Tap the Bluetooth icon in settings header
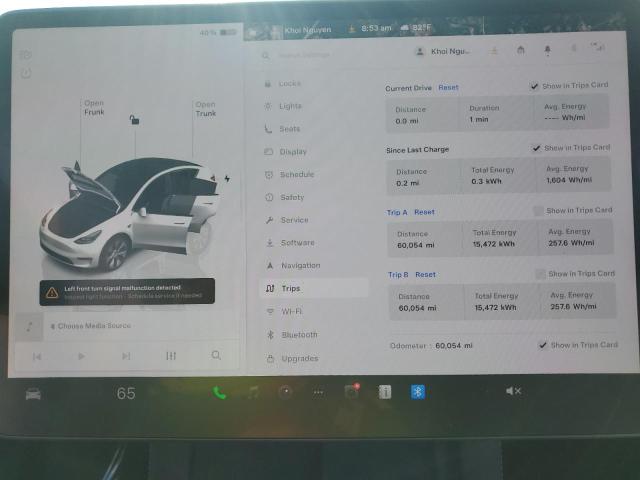Image resolution: width=640 pixels, height=480 pixels. click(573, 49)
